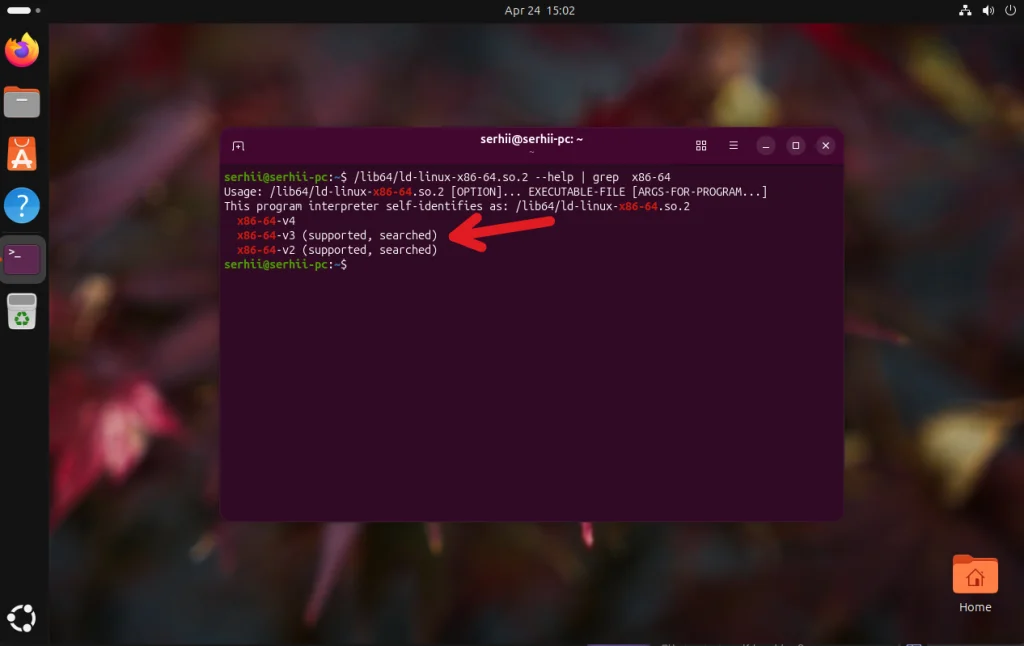Focus the empty terminal prompt at the bottom
Image resolution: width=1024 pixels, height=646 pixels.
pyautogui.click(x=286, y=265)
